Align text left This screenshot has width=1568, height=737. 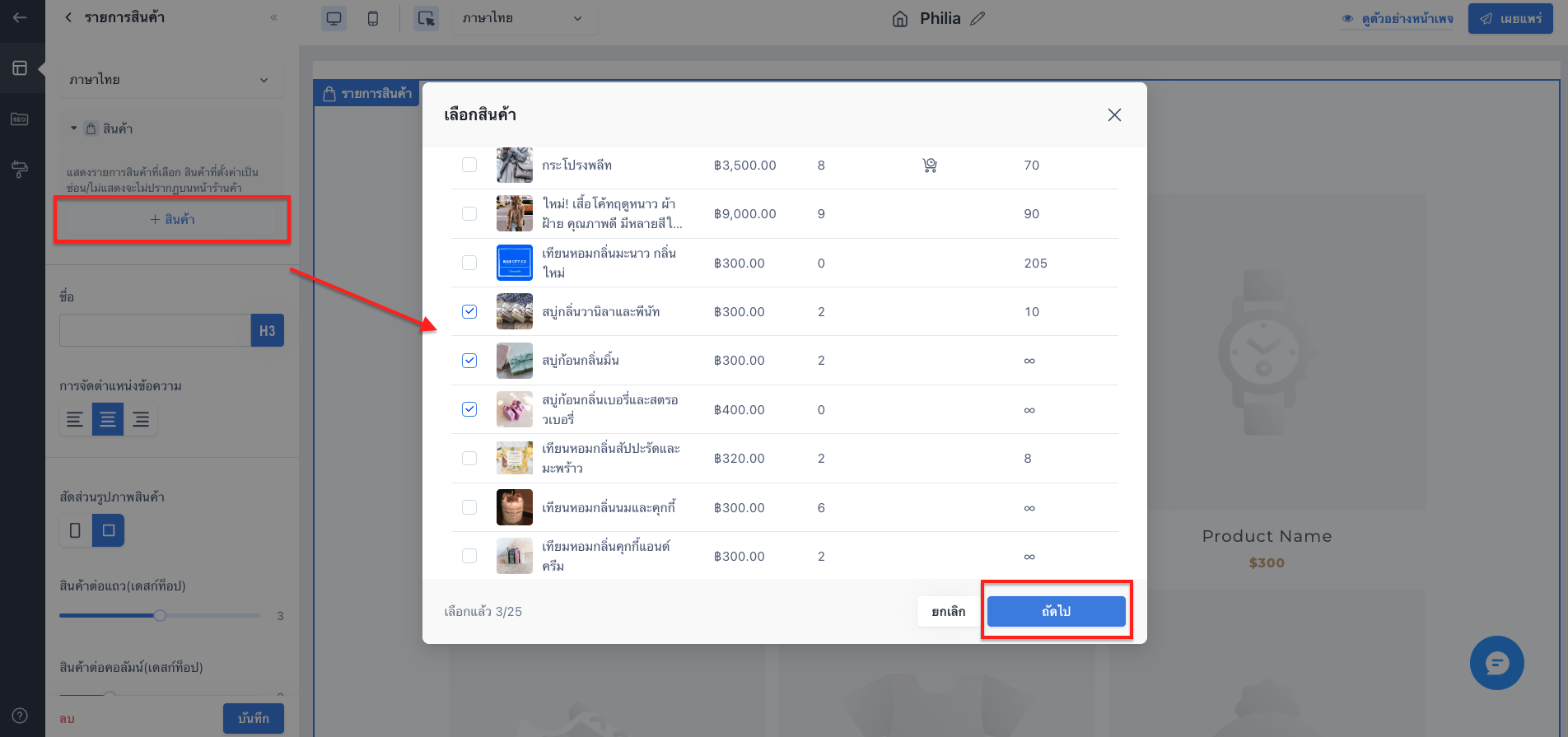pos(75,420)
